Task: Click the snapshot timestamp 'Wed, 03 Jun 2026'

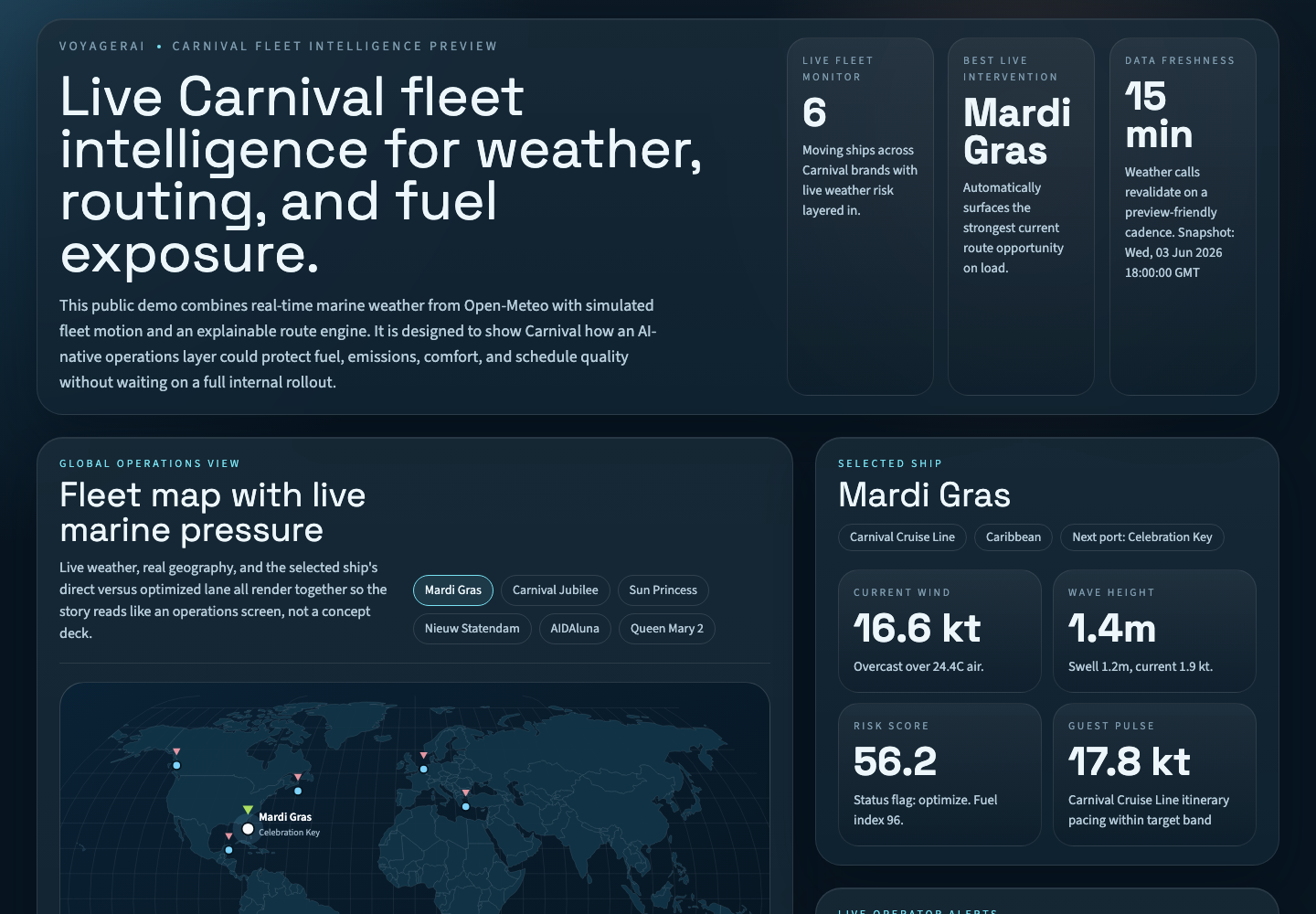Action: click(x=1173, y=253)
